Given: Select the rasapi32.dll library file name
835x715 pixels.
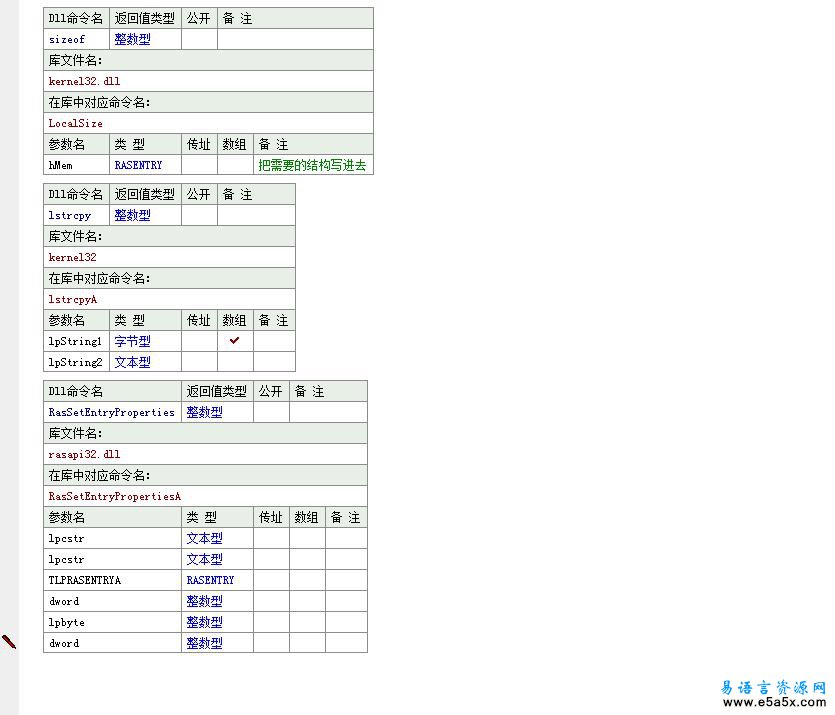Looking at the screenshot, I should 84,455.
